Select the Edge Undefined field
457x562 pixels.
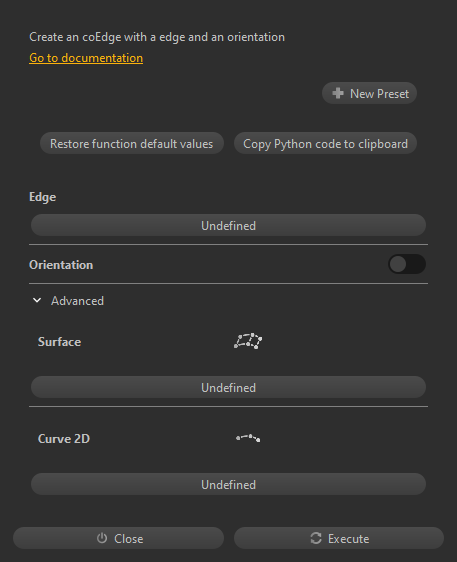(x=228, y=225)
